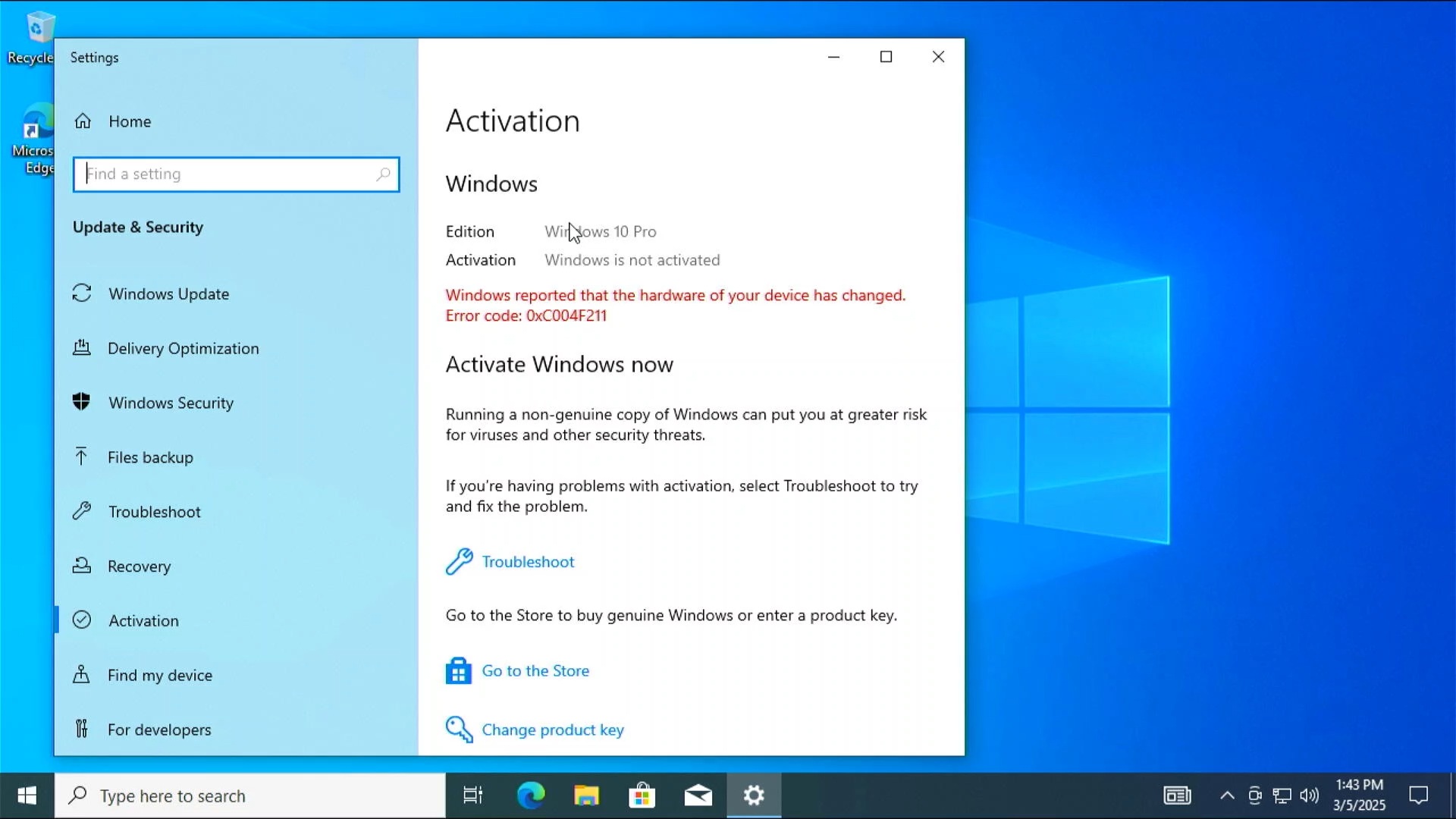
Task: Show hidden icons in system tray
Action: point(1227,795)
